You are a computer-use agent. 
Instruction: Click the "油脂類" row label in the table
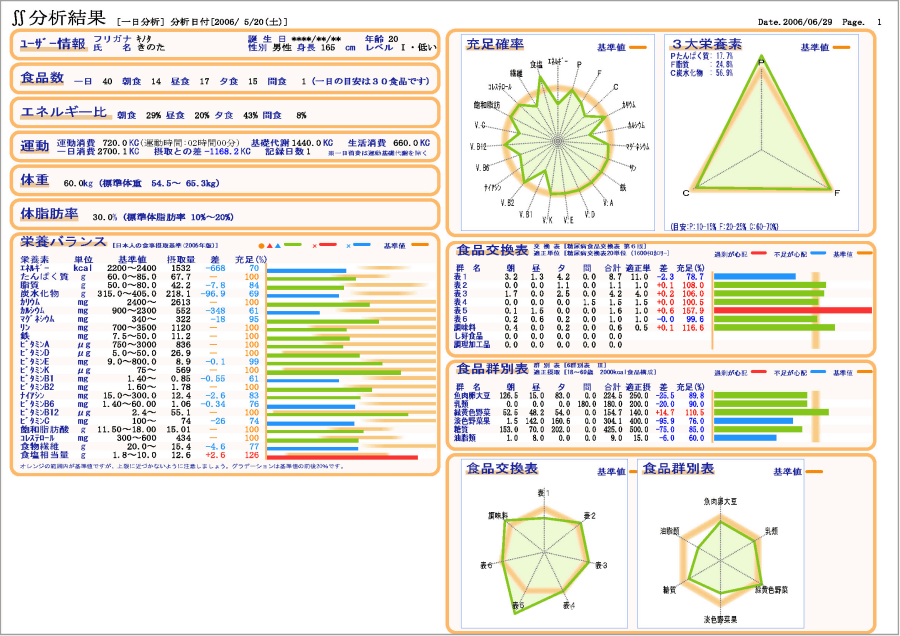click(464, 438)
